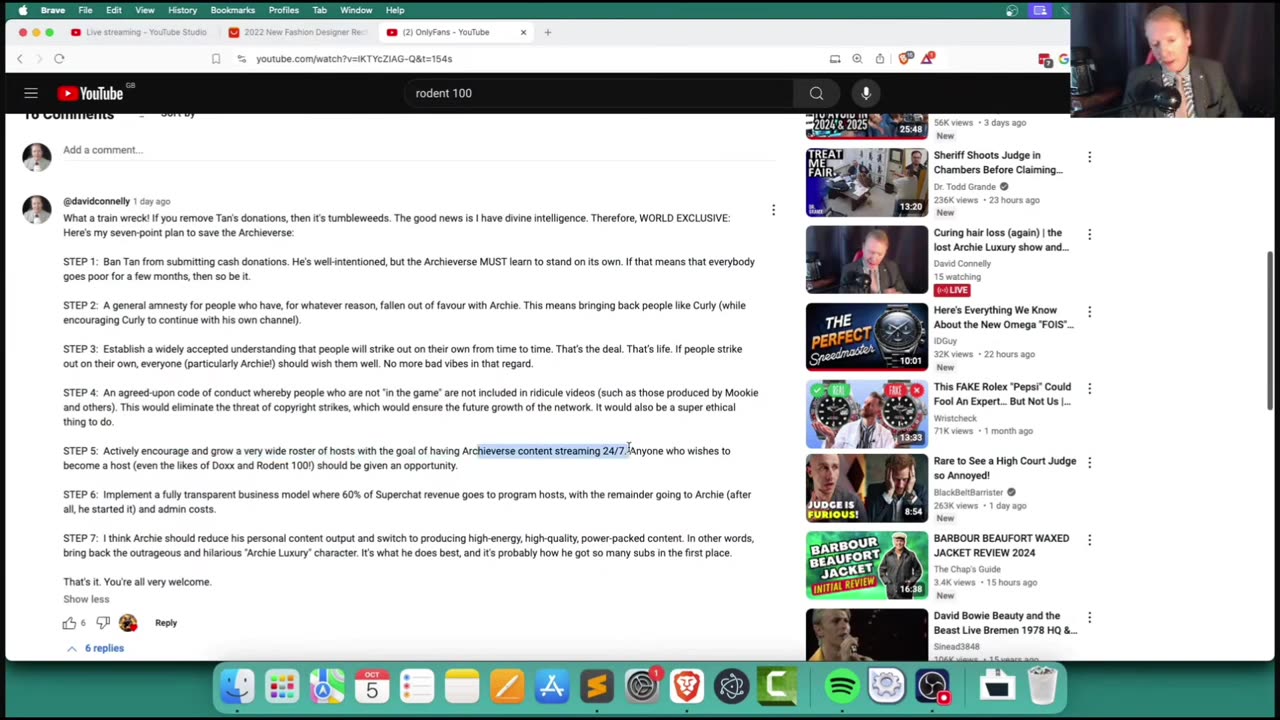Expand the 6 replies thread
Viewport: 1280px width, 720px height.
tap(96, 648)
